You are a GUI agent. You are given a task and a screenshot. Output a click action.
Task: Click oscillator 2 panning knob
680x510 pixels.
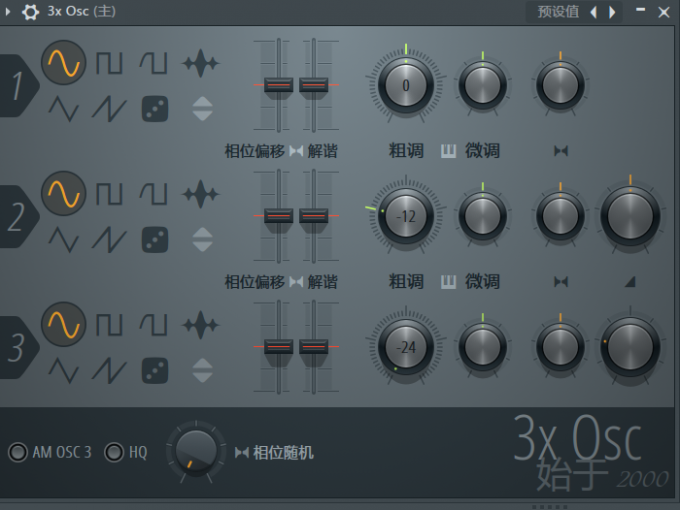tap(560, 216)
